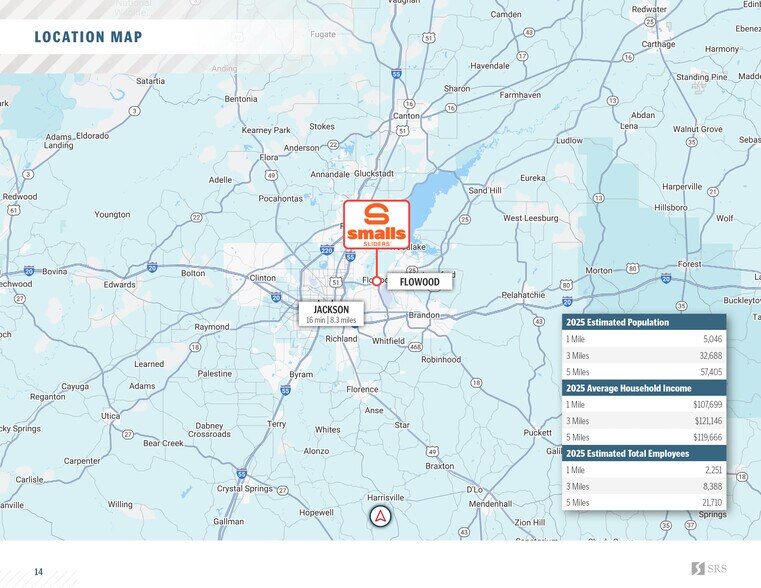Viewport: 761px width, 588px height.
Task: Click the Canton city label
Action: click(407, 116)
